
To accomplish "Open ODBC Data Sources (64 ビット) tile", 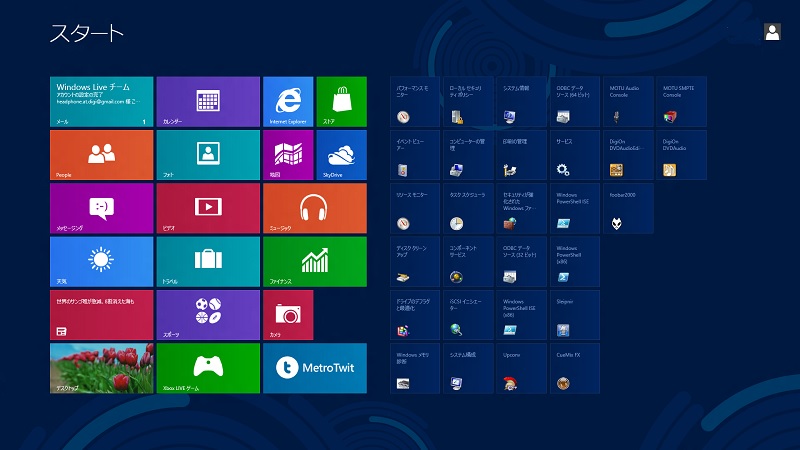I will click(575, 102).
